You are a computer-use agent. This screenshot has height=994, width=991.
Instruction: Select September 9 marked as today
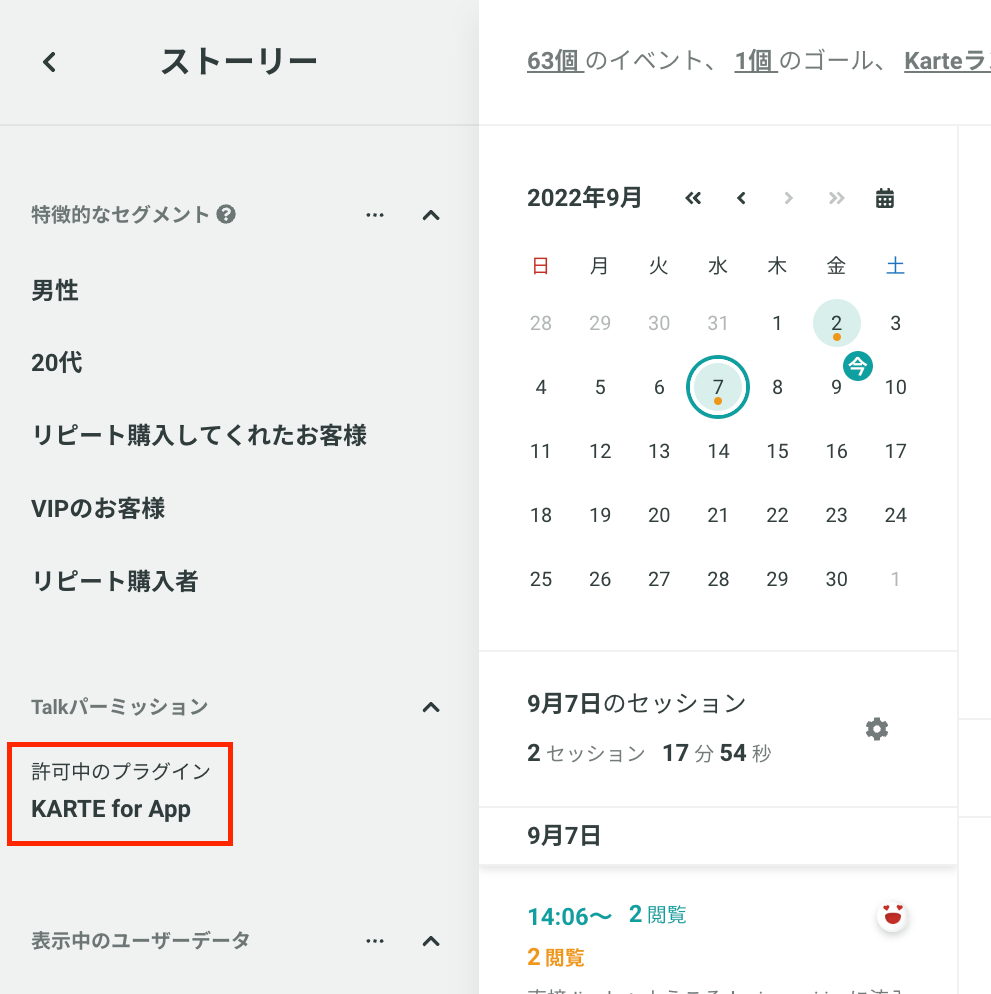[x=836, y=387]
